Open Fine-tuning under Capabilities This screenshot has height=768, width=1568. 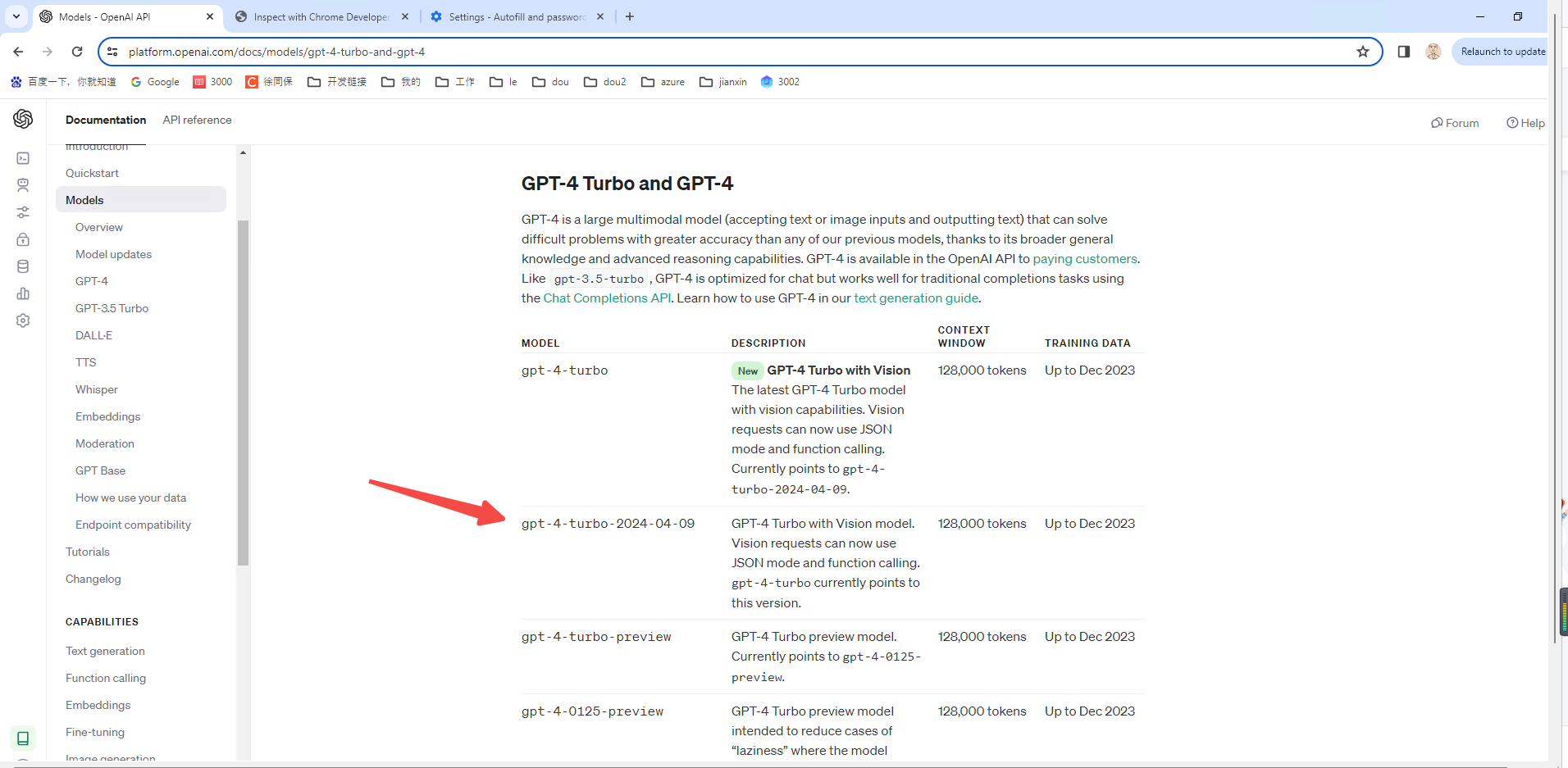95,732
